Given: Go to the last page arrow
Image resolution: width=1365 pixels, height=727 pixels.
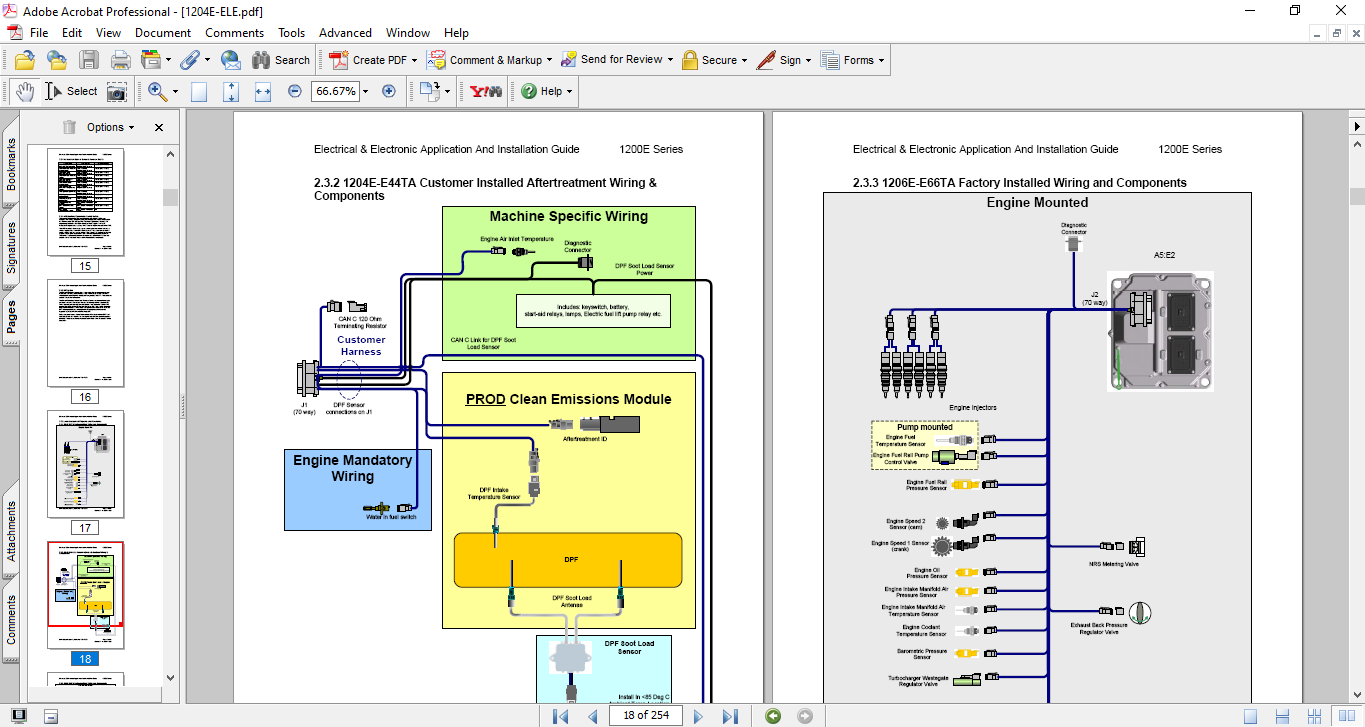Looking at the screenshot, I should 730,716.
